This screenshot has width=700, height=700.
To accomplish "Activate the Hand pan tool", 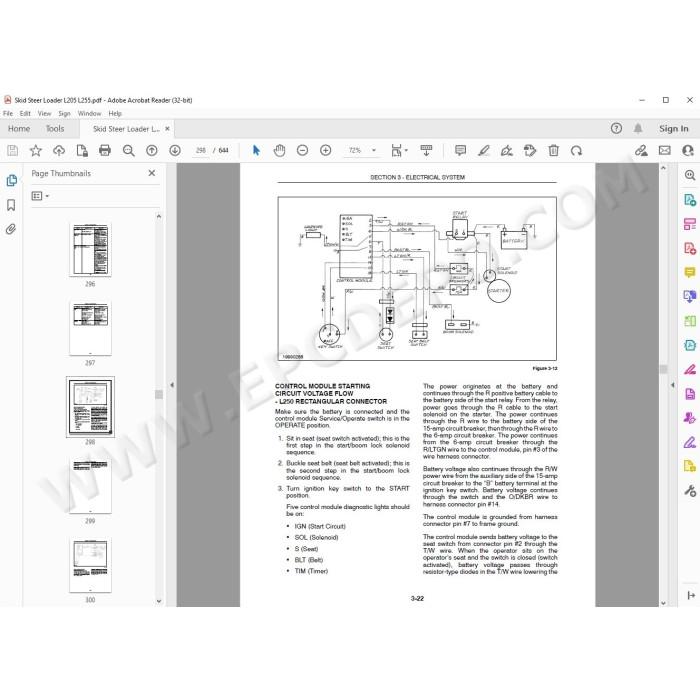I will 279,150.
